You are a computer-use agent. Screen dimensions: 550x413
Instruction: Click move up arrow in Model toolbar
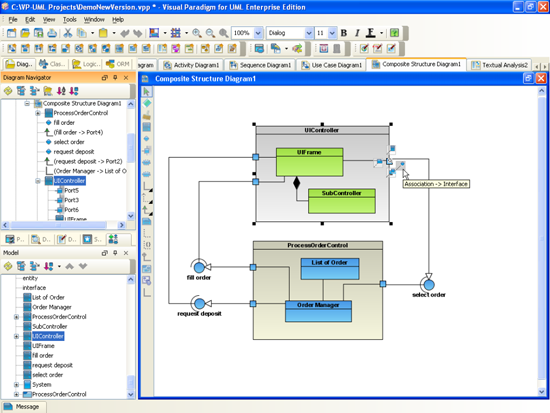(69, 266)
